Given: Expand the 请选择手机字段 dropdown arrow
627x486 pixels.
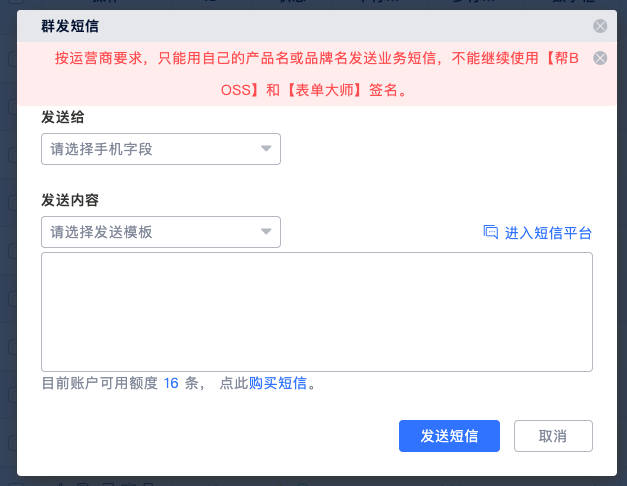Looking at the screenshot, I should (266, 149).
